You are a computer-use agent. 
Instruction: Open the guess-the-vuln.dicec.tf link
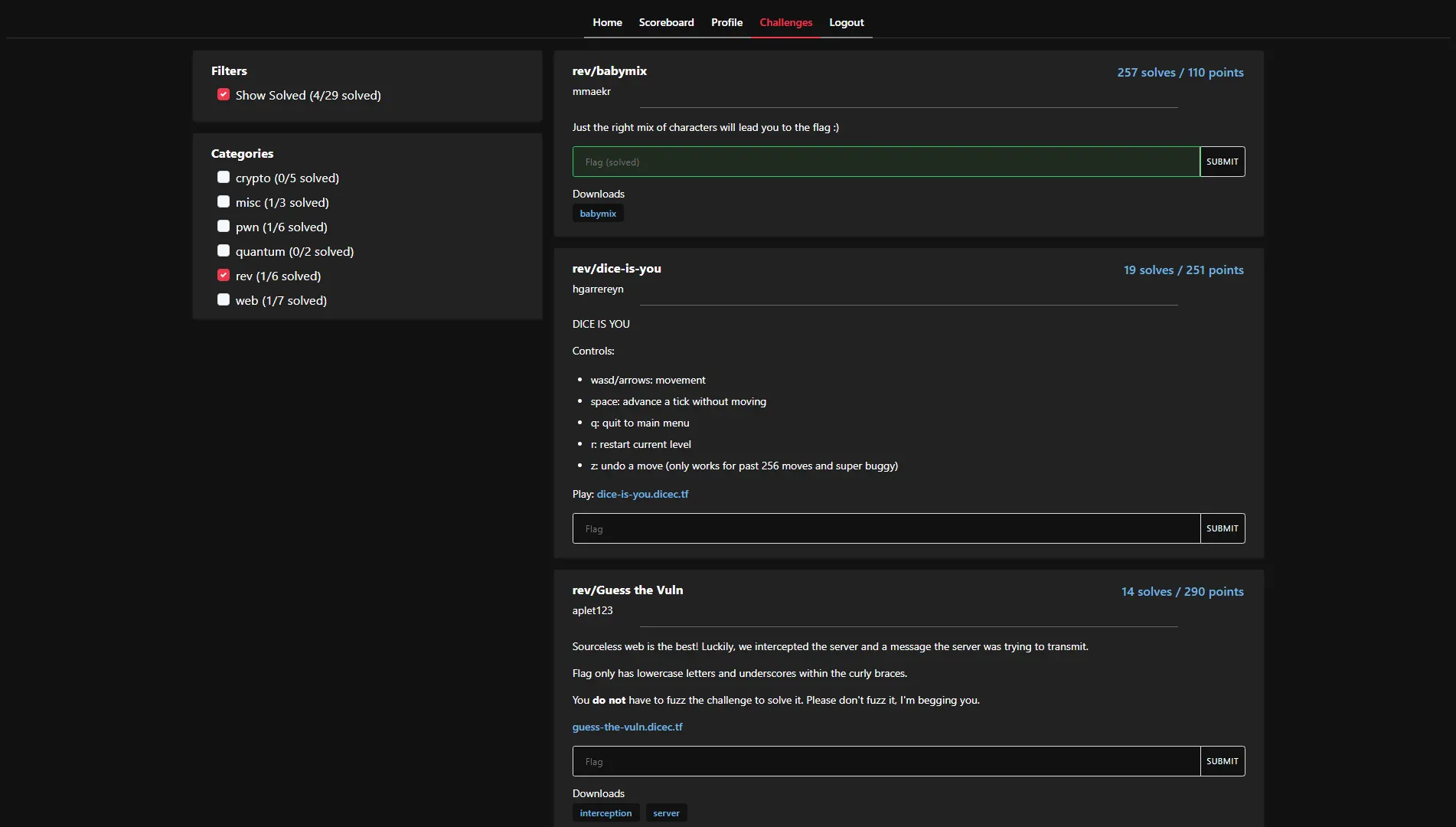coord(627,727)
